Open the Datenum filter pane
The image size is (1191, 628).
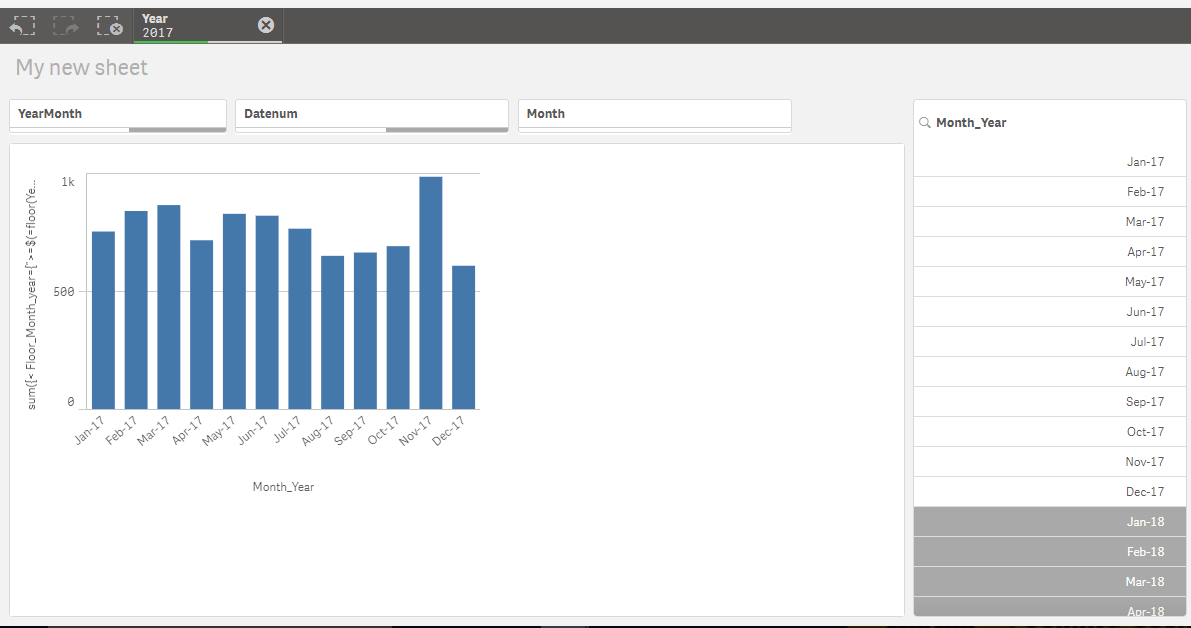(371, 115)
